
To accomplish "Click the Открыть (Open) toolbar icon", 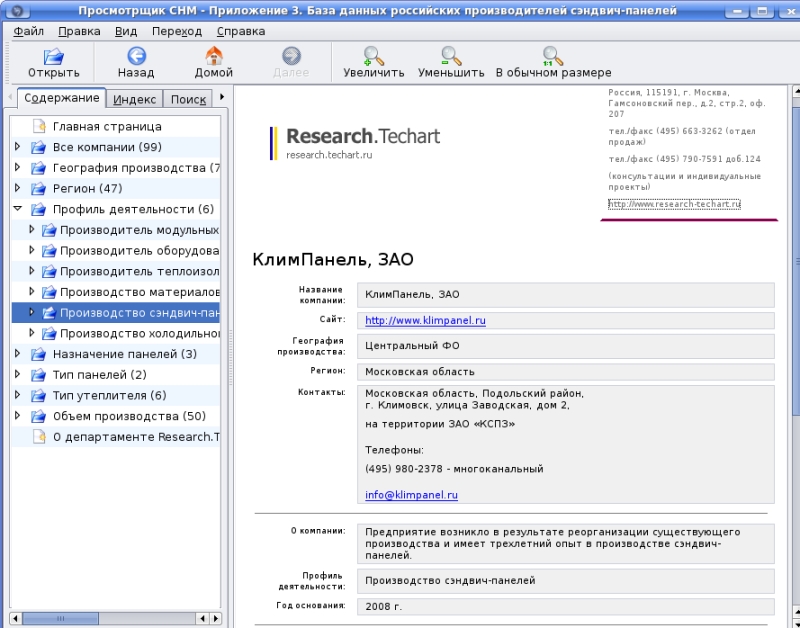I will click(54, 56).
